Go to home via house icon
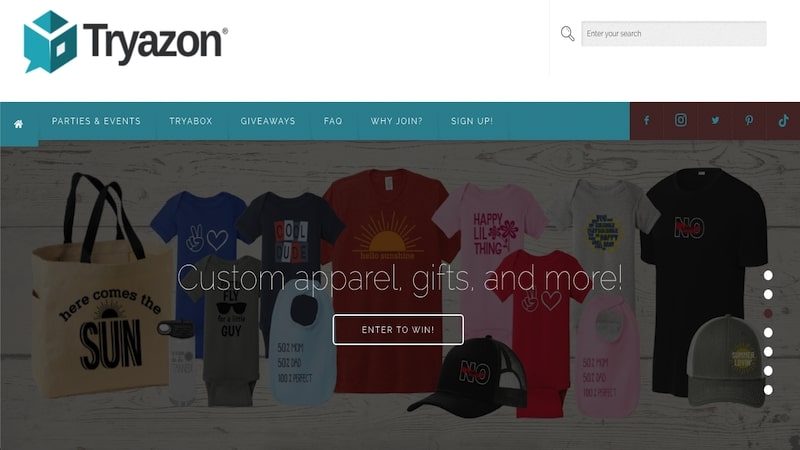The image size is (800, 450). (x=18, y=124)
